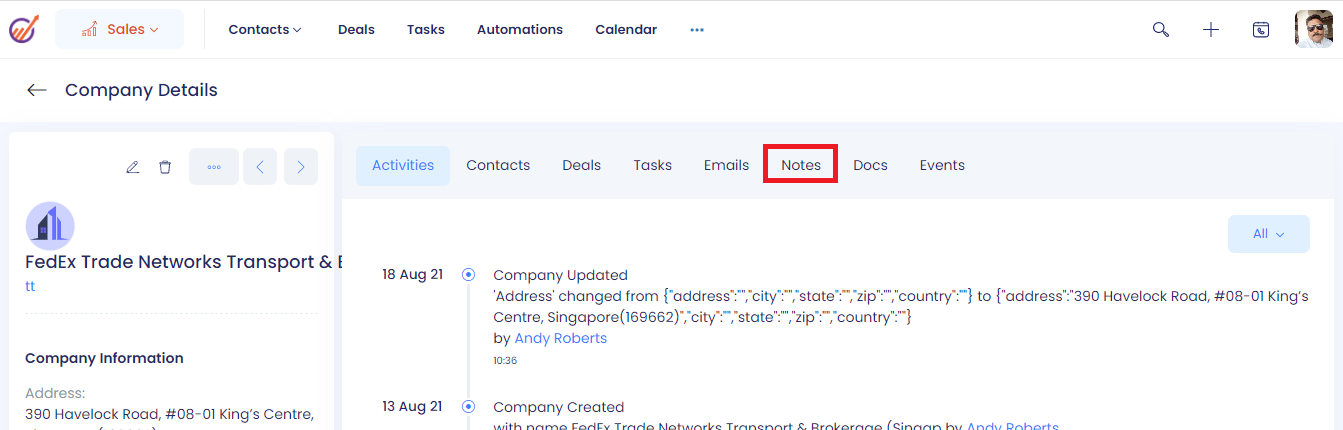The image size is (1343, 430).
Task: Click Andy Roberts link under Company Updated
Action: [561, 338]
